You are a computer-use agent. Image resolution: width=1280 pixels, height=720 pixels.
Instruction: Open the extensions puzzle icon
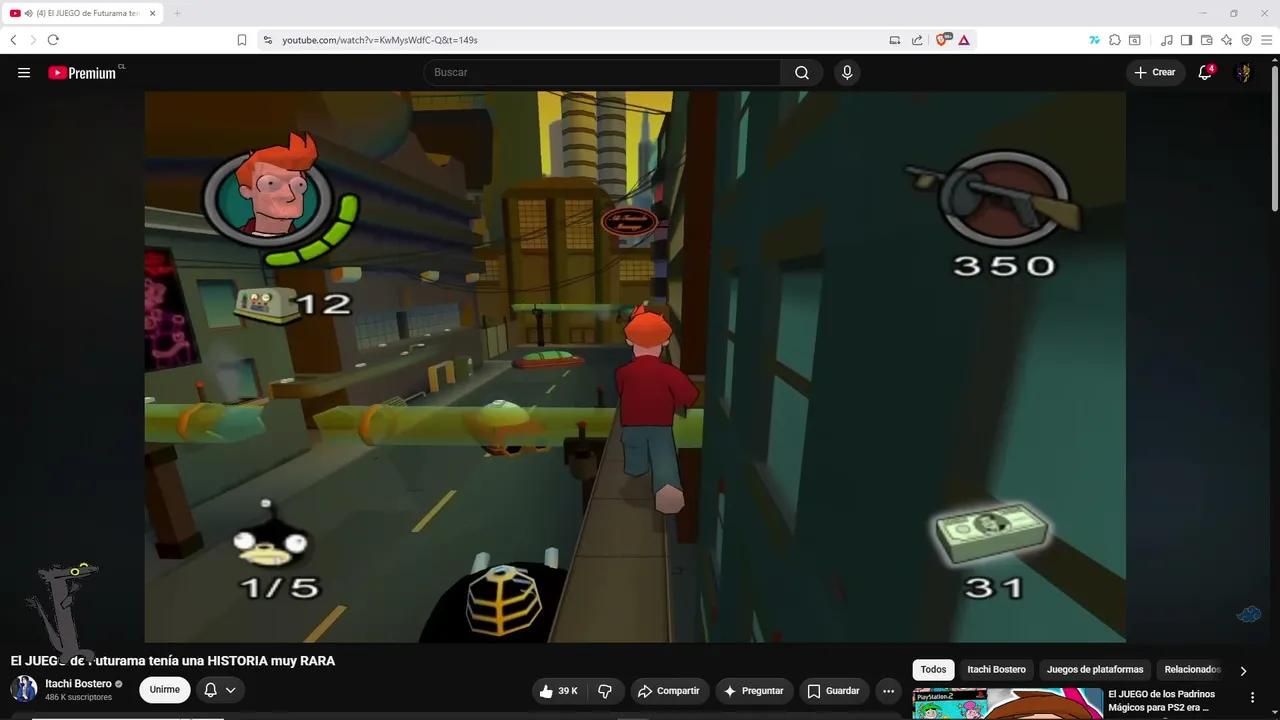[x=1115, y=40]
